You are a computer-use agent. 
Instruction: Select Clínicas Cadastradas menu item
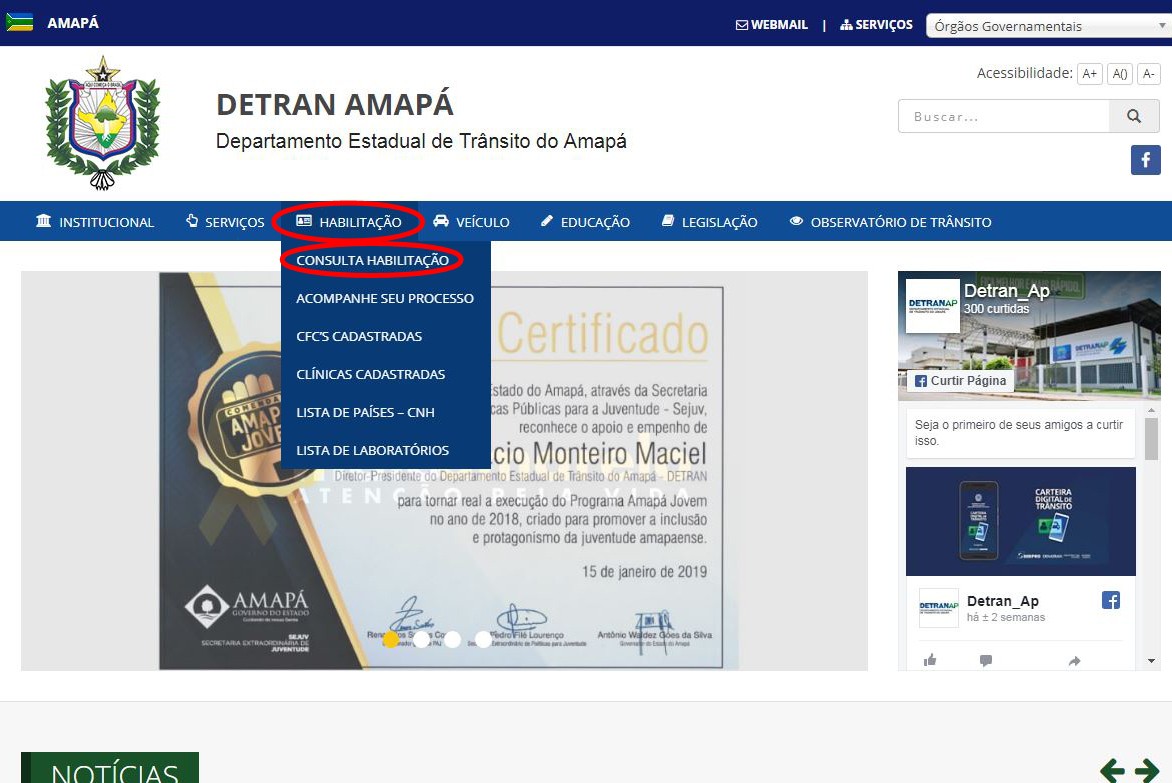[371, 374]
